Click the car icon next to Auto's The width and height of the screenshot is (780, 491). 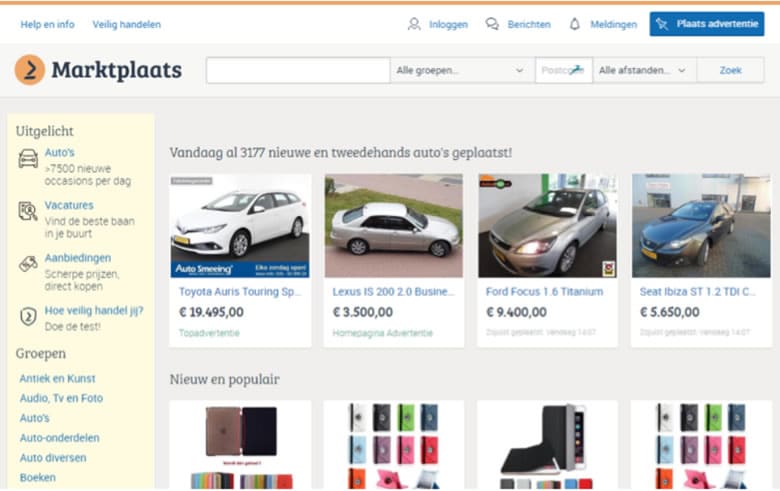tap(28, 159)
